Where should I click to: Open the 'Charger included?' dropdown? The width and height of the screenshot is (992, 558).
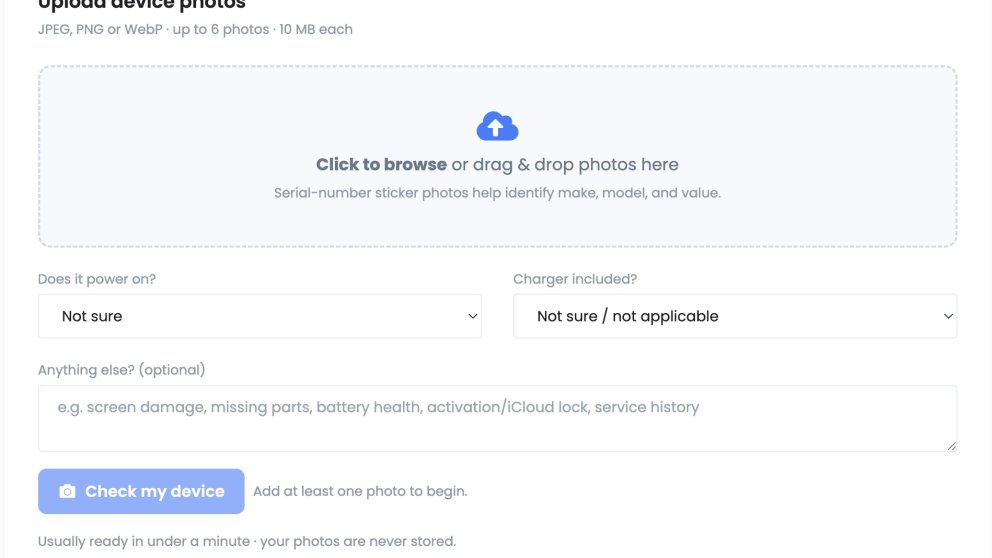click(735, 316)
